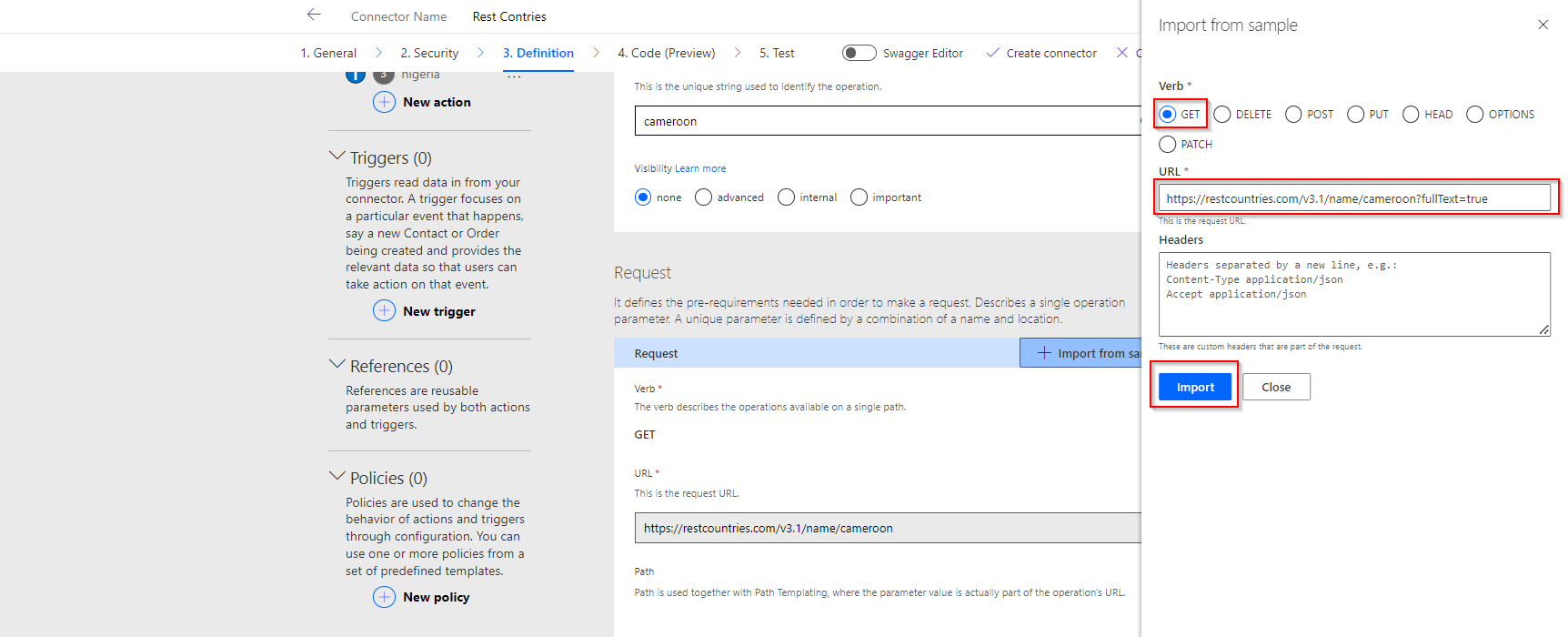Screen dimensions: 1568x637
Task: Collapse the References section
Action: point(337,365)
